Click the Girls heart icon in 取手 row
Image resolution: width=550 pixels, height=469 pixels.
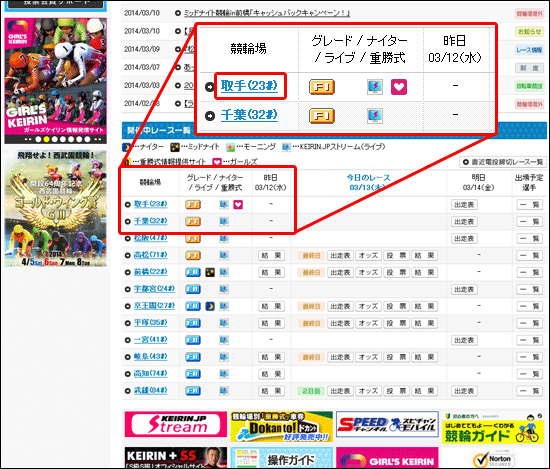(238, 205)
